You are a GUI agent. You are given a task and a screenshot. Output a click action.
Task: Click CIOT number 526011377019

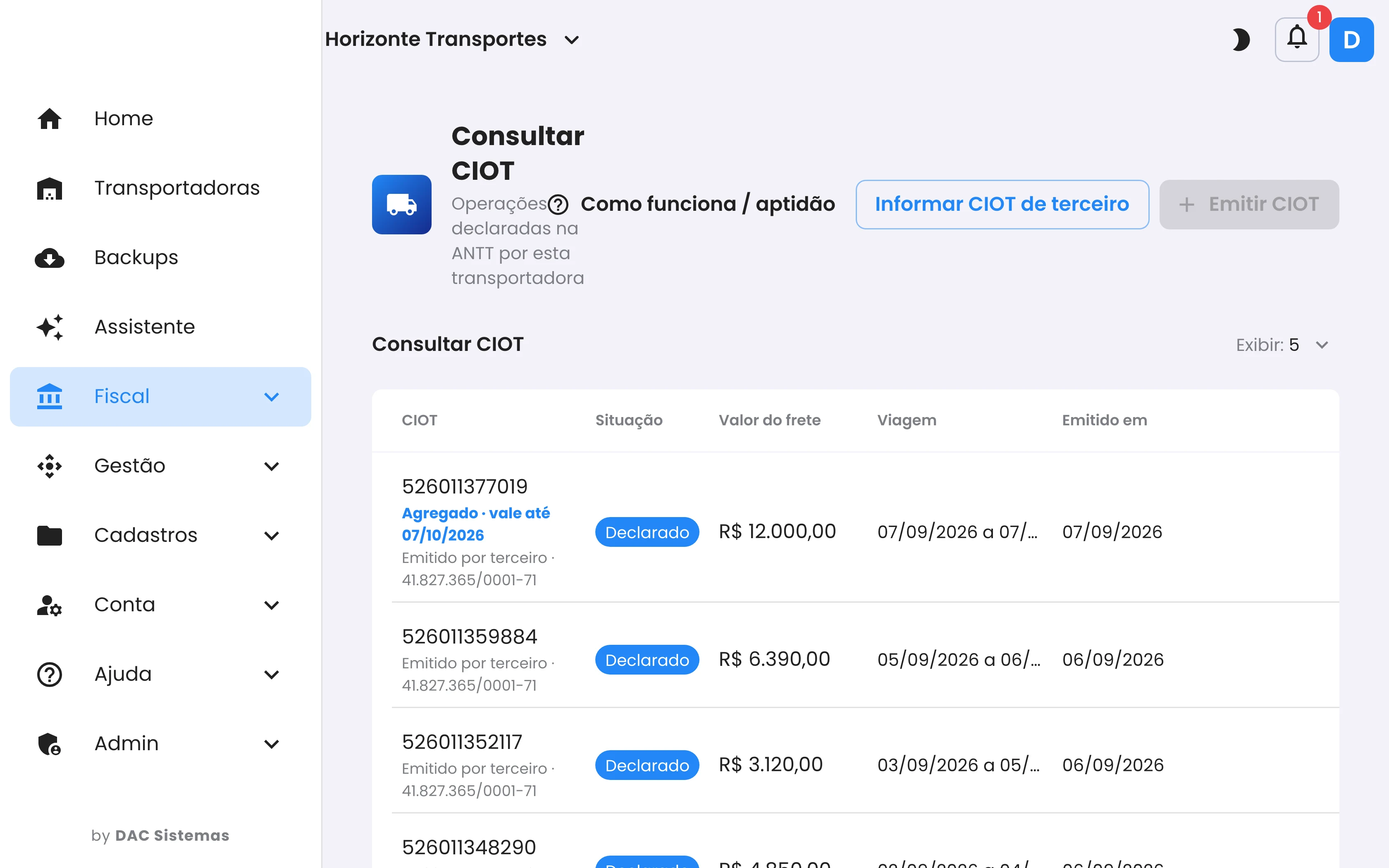[x=464, y=487]
